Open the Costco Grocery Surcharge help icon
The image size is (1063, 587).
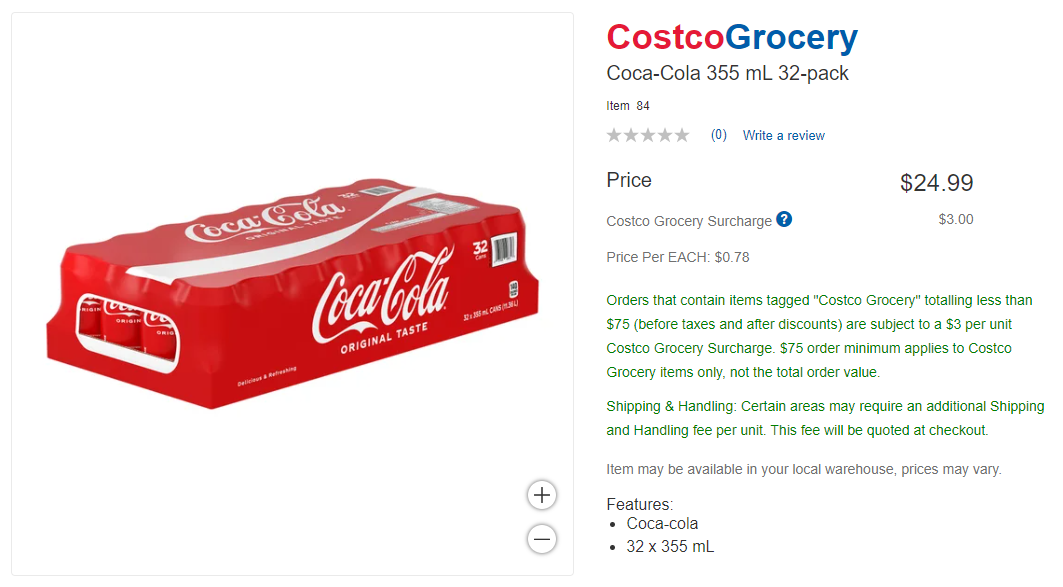[784, 219]
